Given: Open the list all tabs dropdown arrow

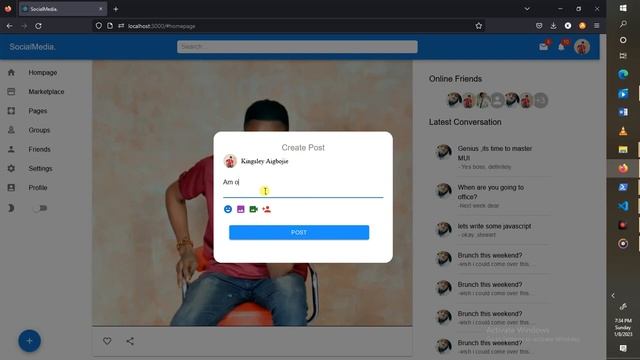Looking at the screenshot, I should 527,9.
